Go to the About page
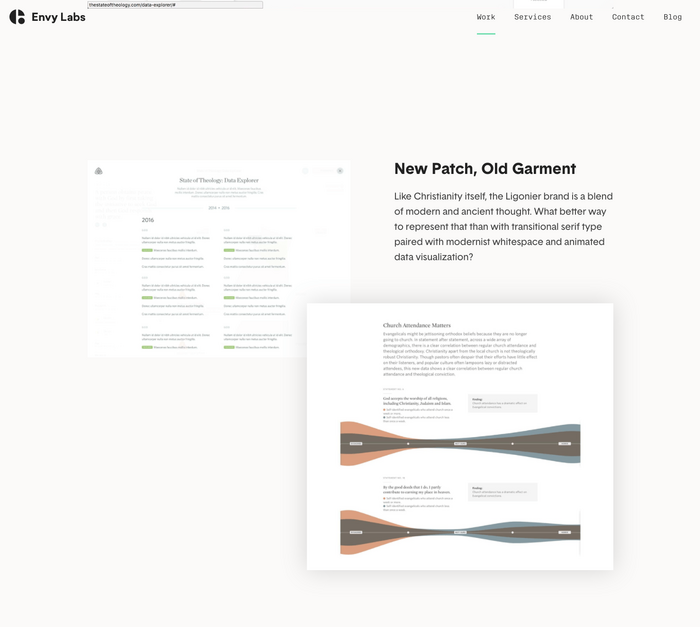Image resolution: width=700 pixels, height=627 pixels. click(x=581, y=17)
